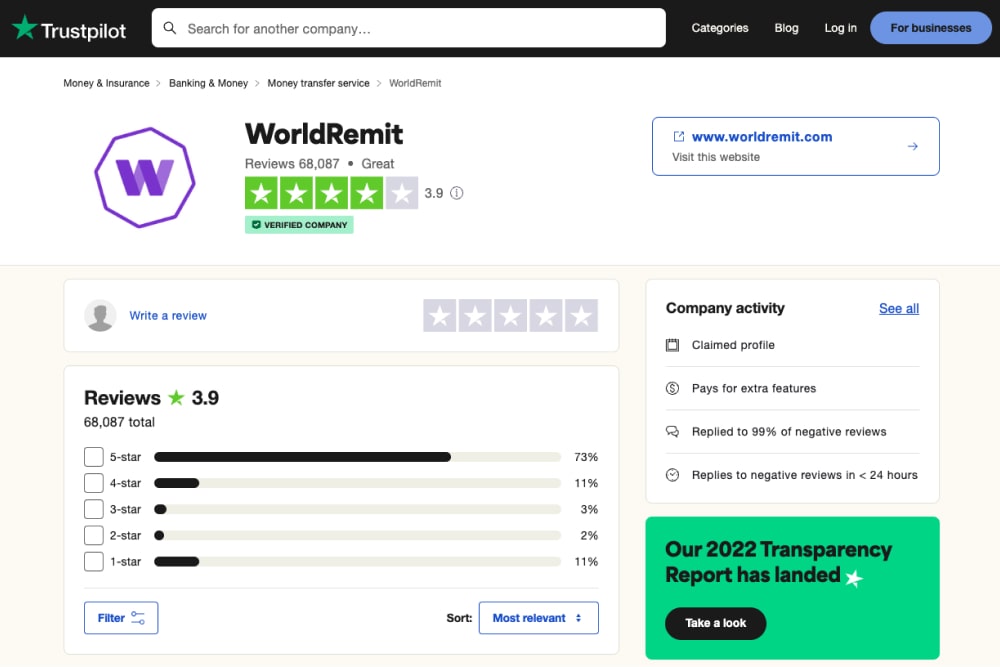
Task: Click the Transparency Report banner headline
Action: point(778,562)
